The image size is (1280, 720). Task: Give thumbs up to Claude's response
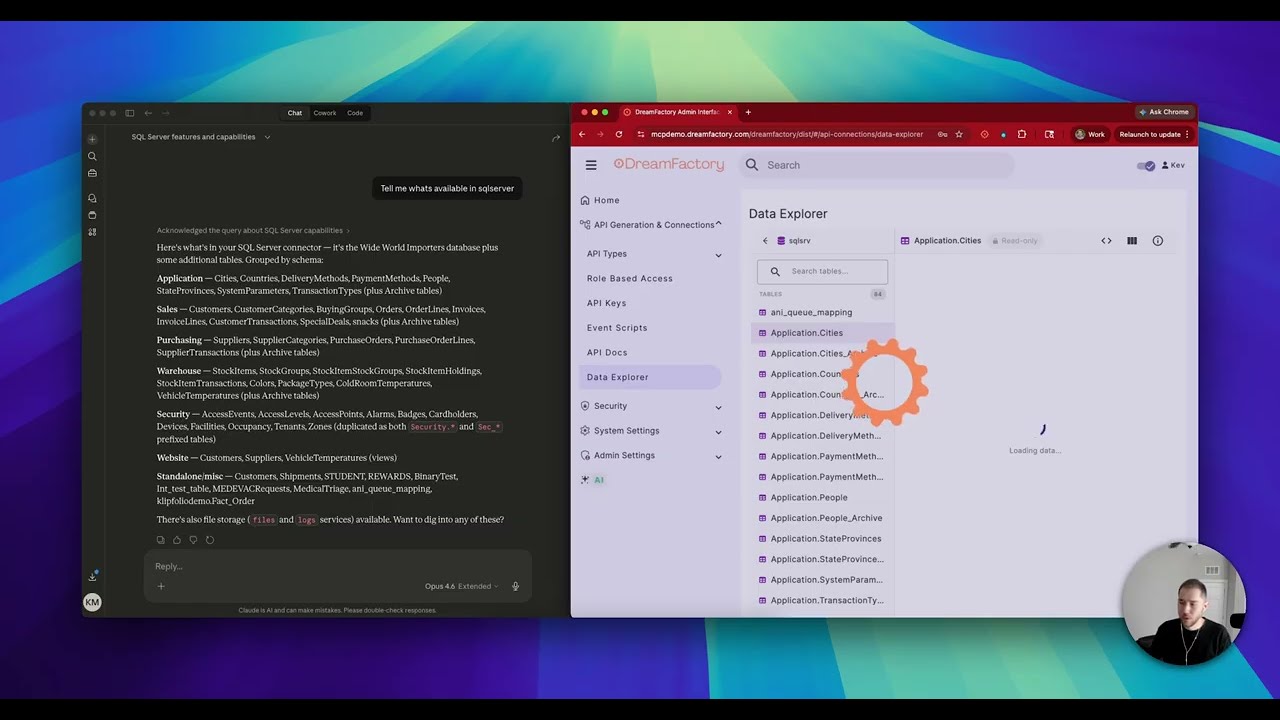tap(177, 540)
